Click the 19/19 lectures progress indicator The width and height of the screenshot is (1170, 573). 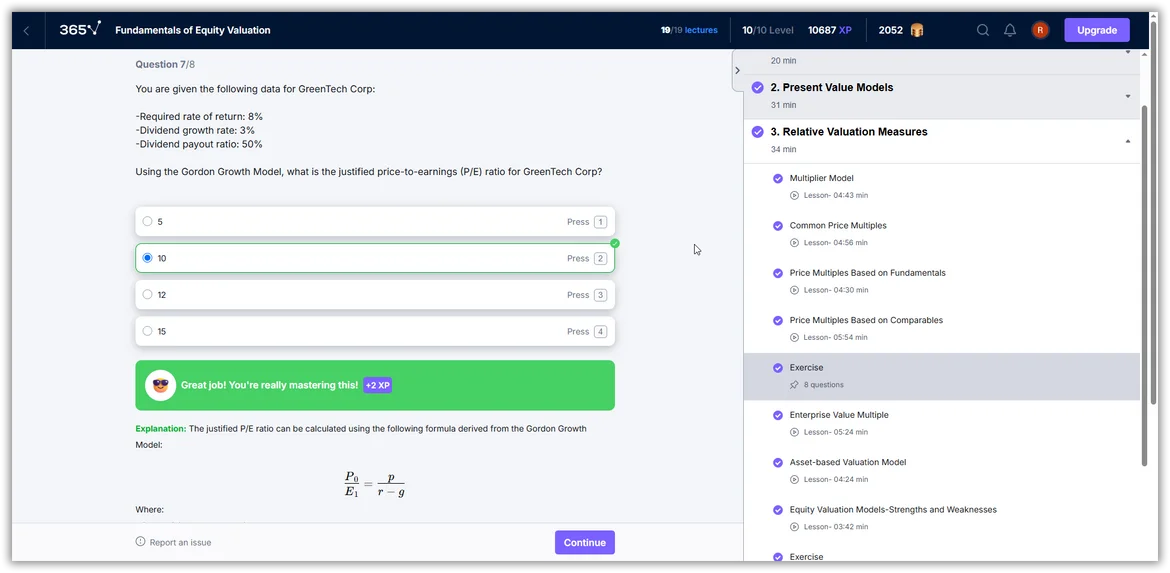[689, 30]
